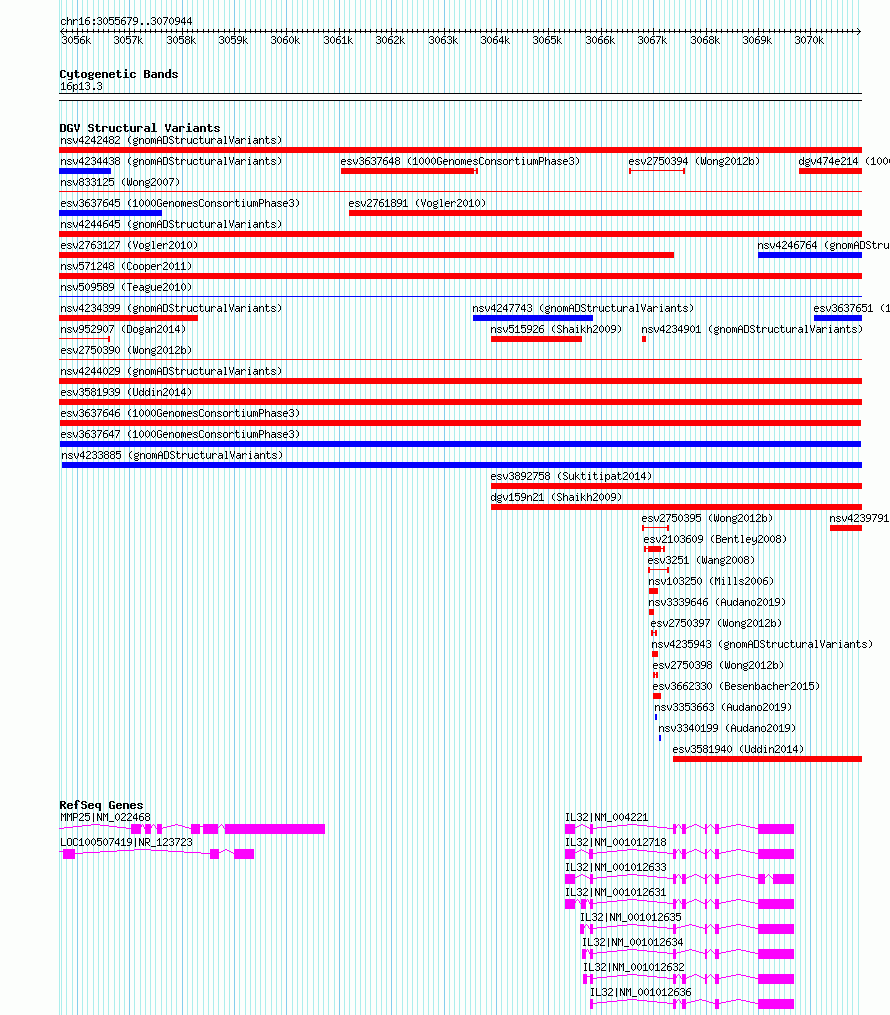Click the 16p13.3 band label

tap(81, 87)
